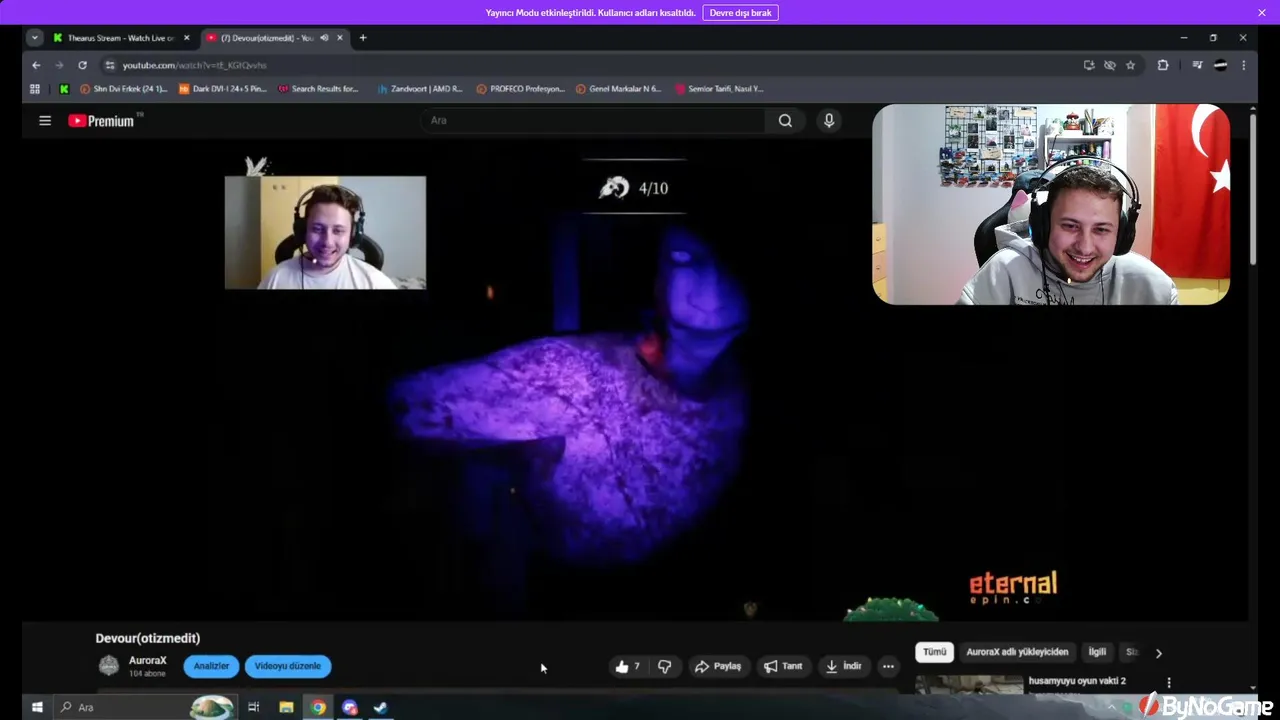Open Discord from taskbar
The image size is (1280, 720).
[349, 707]
